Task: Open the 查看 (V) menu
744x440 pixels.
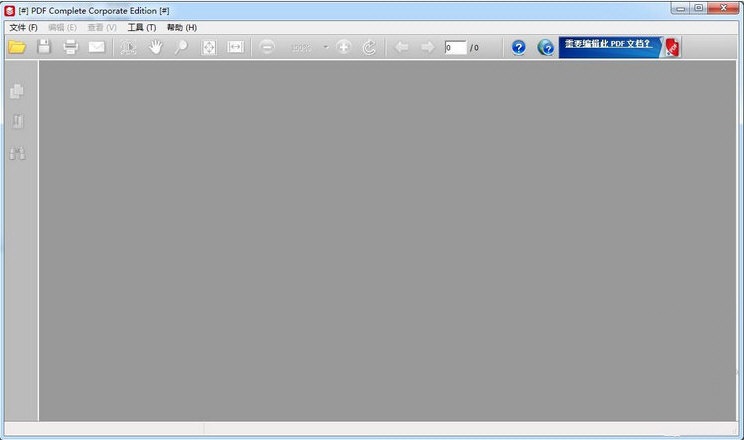Action: click(x=102, y=28)
